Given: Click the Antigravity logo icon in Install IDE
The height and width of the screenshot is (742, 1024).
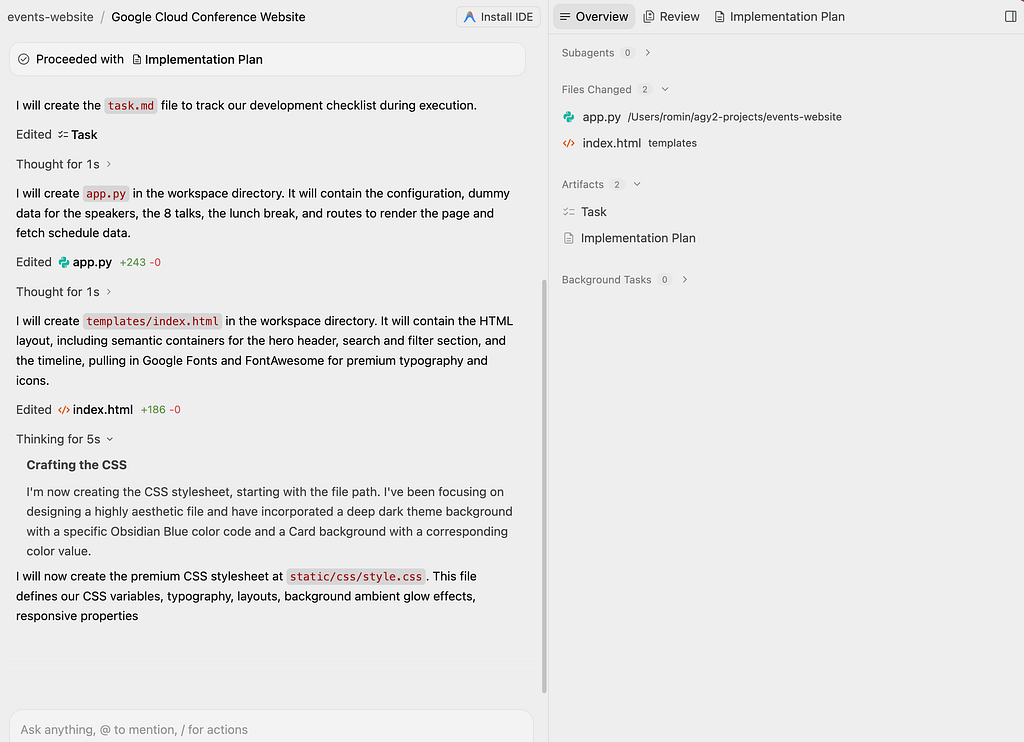Looking at the screenshot, I should 470,17.
